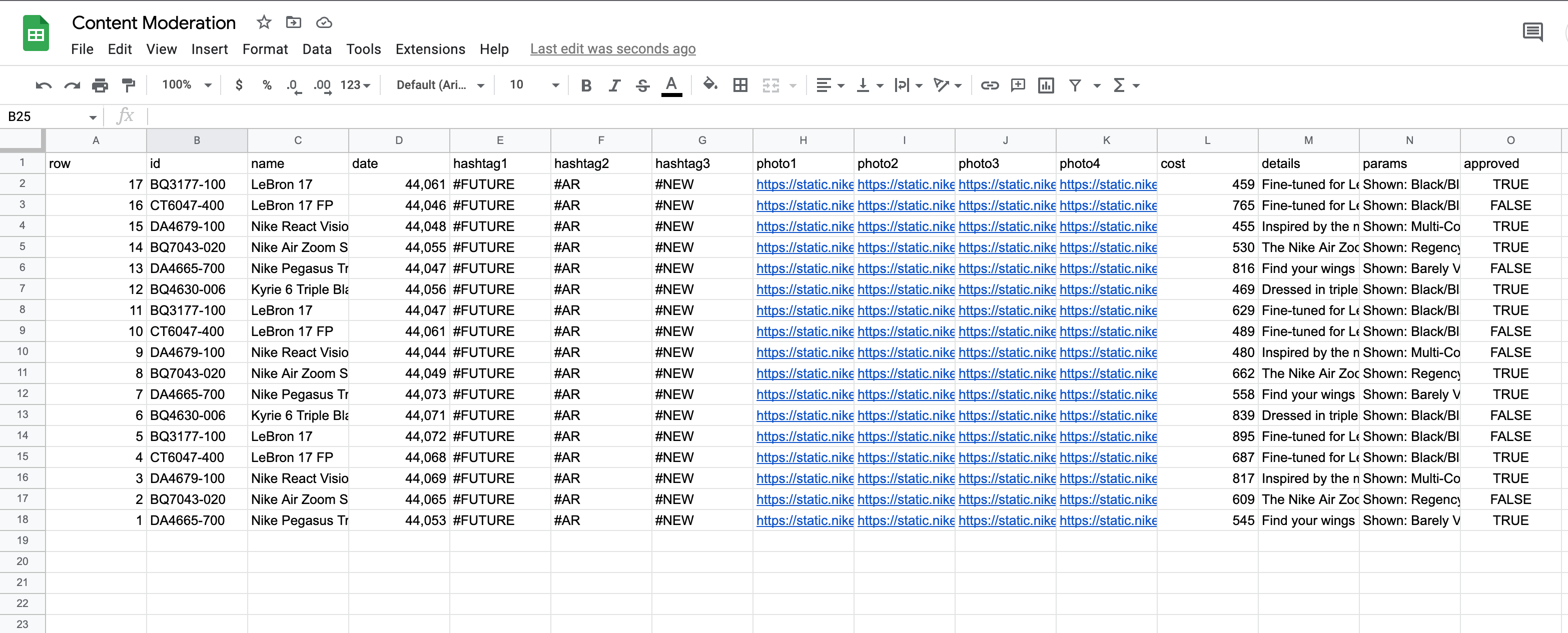
Task: Click the Redo button
Action: pyautogui.click(x=72, y=85)
